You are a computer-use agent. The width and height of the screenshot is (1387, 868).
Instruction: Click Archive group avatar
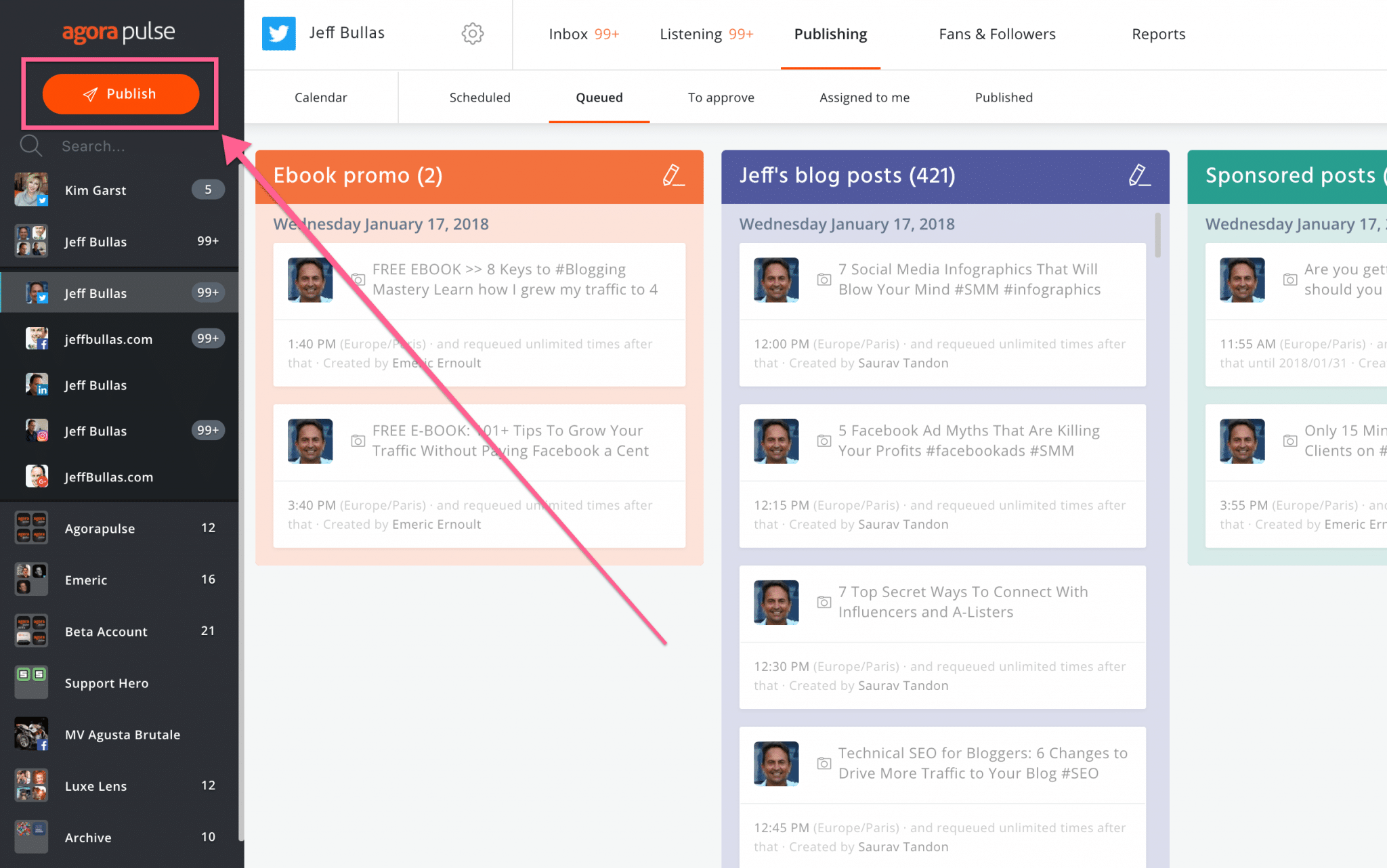pyautogui.click(x=31, y=837)
